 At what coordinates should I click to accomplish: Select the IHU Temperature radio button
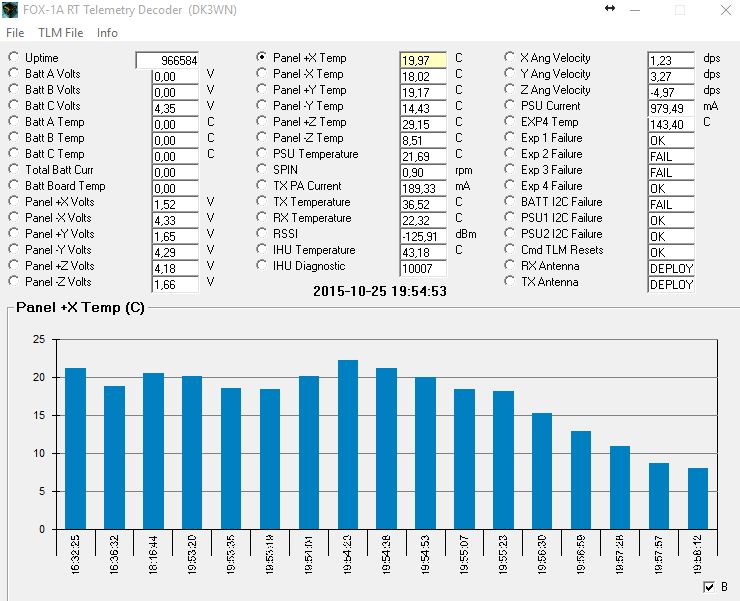tap(261, 249)
